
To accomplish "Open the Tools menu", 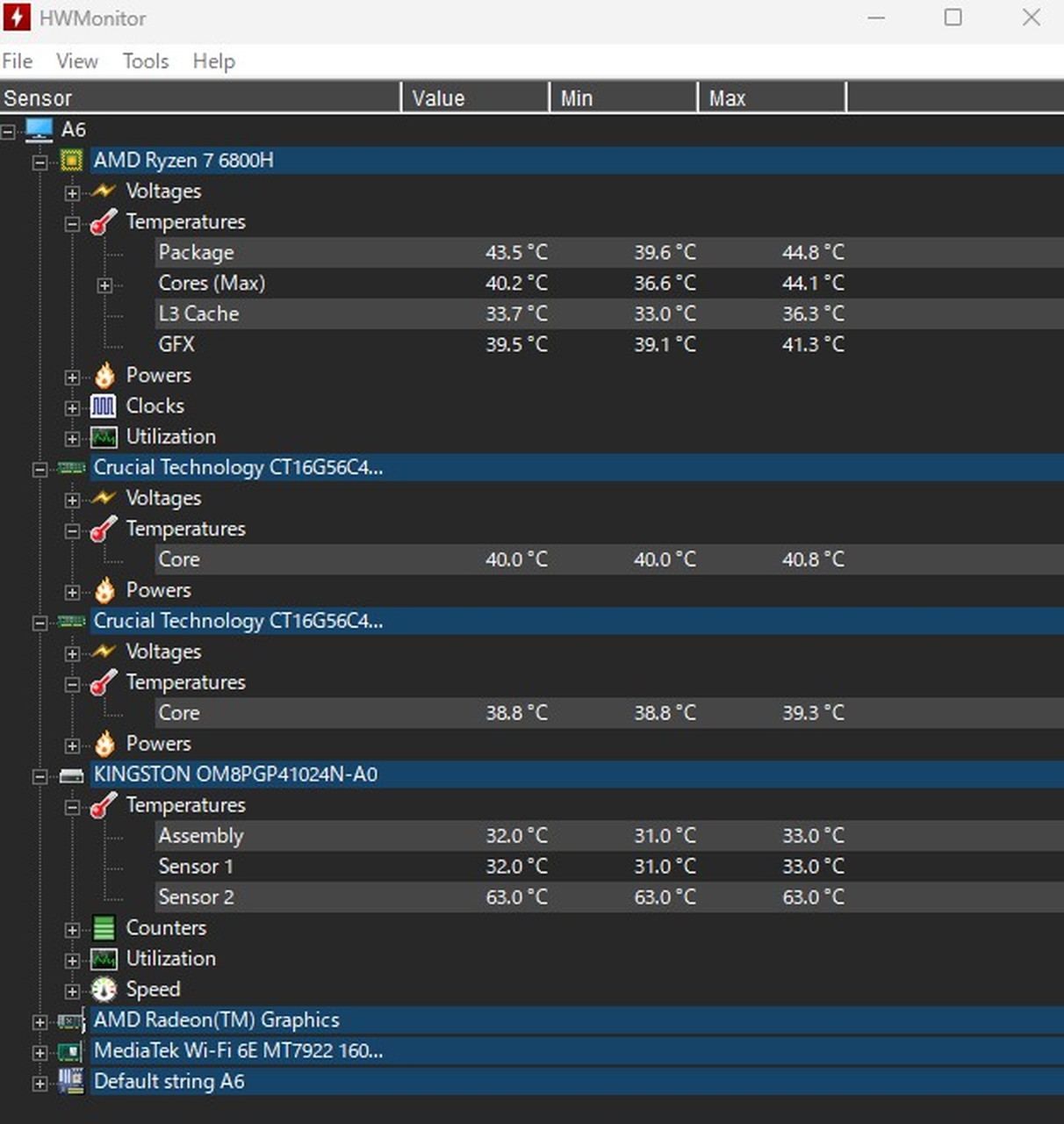I will tap(146, 61).
